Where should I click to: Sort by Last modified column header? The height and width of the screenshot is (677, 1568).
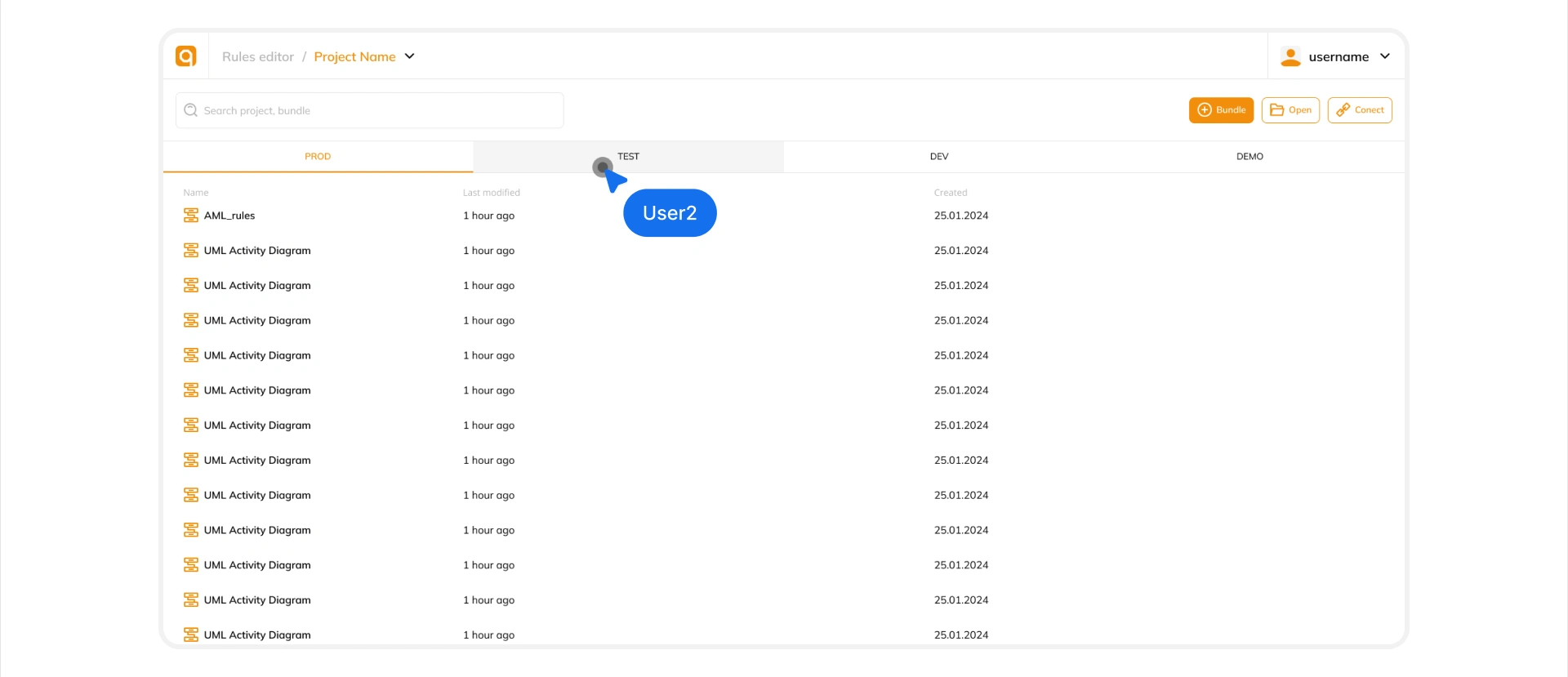tap(491, 193)
